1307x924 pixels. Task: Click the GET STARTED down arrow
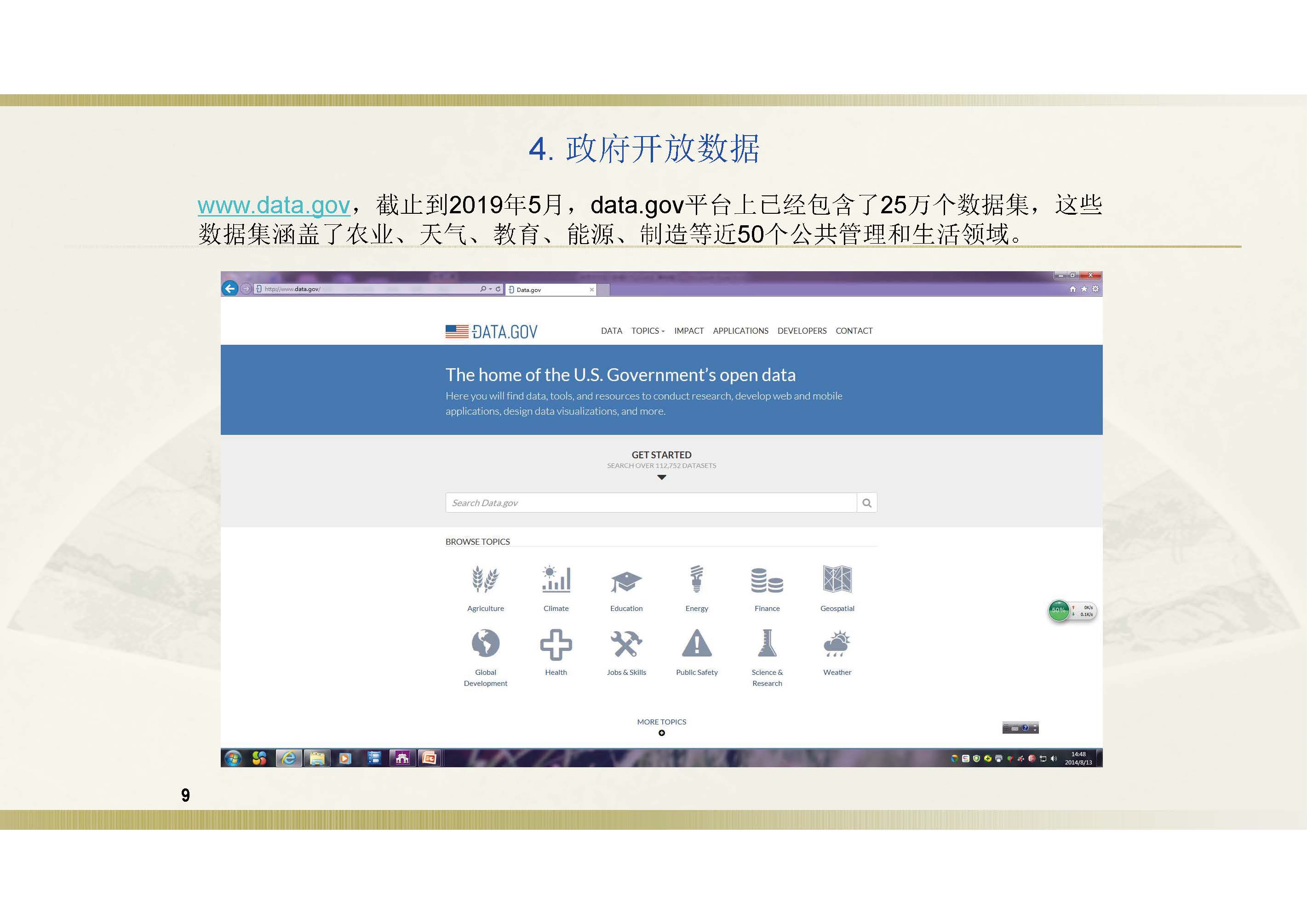point(661,477)
